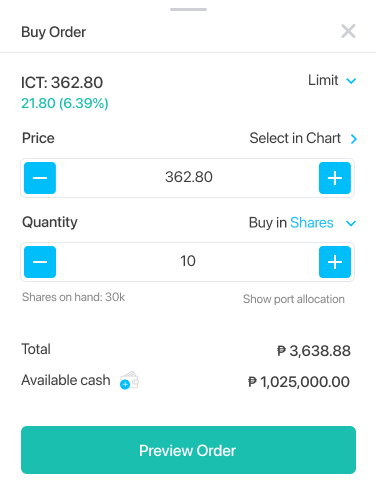Image resolution: width=376 pixels, height=498 pixels.
Task: Expand the chevron beside Limit
Action: point(351,81)
